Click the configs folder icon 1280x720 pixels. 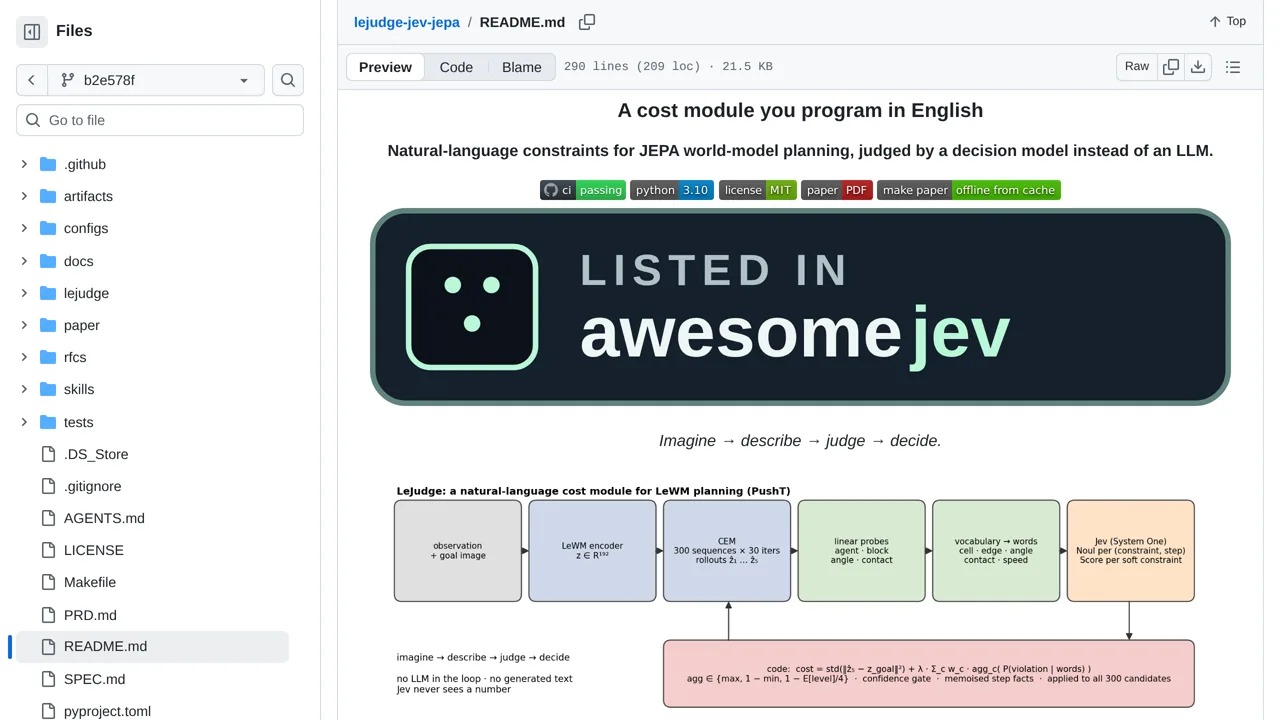[48, 228]
